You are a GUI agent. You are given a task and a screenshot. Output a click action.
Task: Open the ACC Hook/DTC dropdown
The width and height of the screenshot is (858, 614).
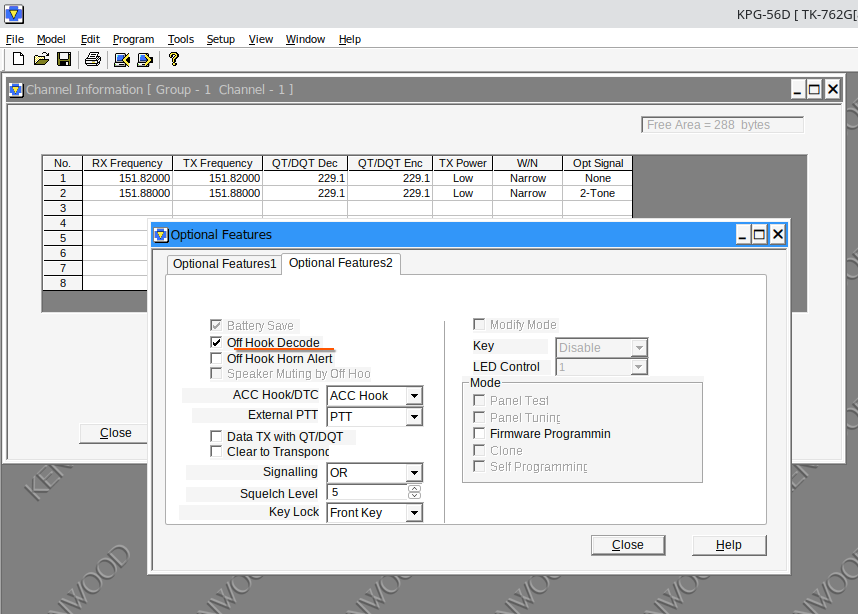pos(414,396)
